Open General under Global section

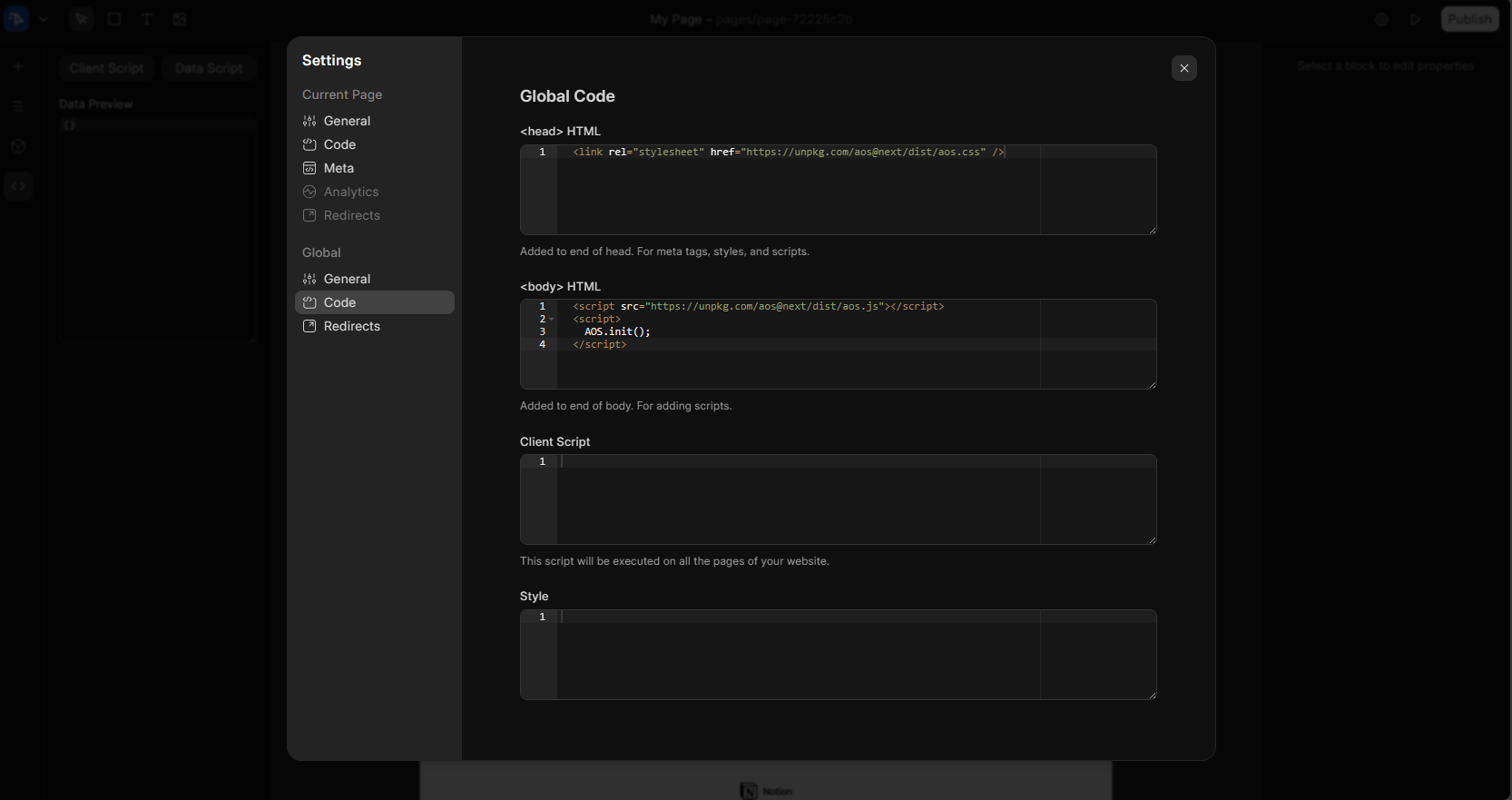click(374, 279)
